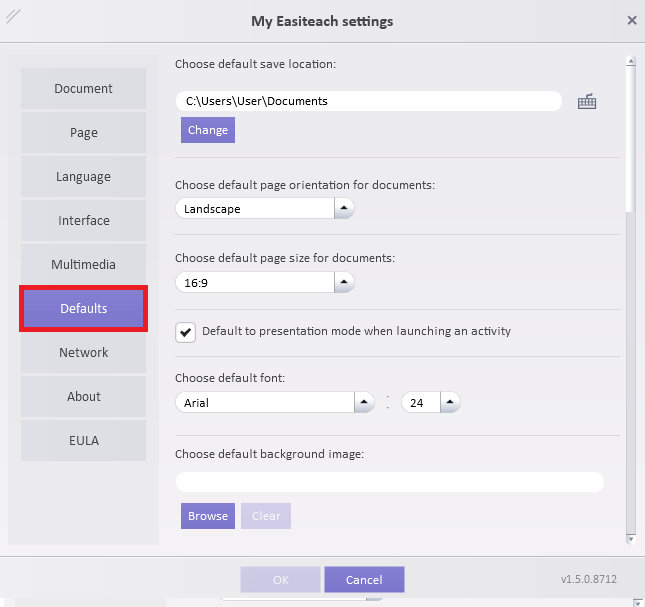
Task: Go to the Interface settings tab
Action: point(84,221)
